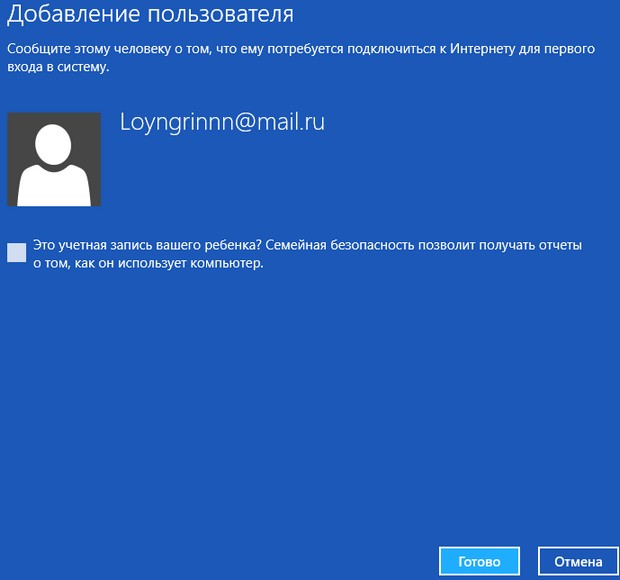
Task: Cancel with the Отмена button
Action: click(578, 561)
